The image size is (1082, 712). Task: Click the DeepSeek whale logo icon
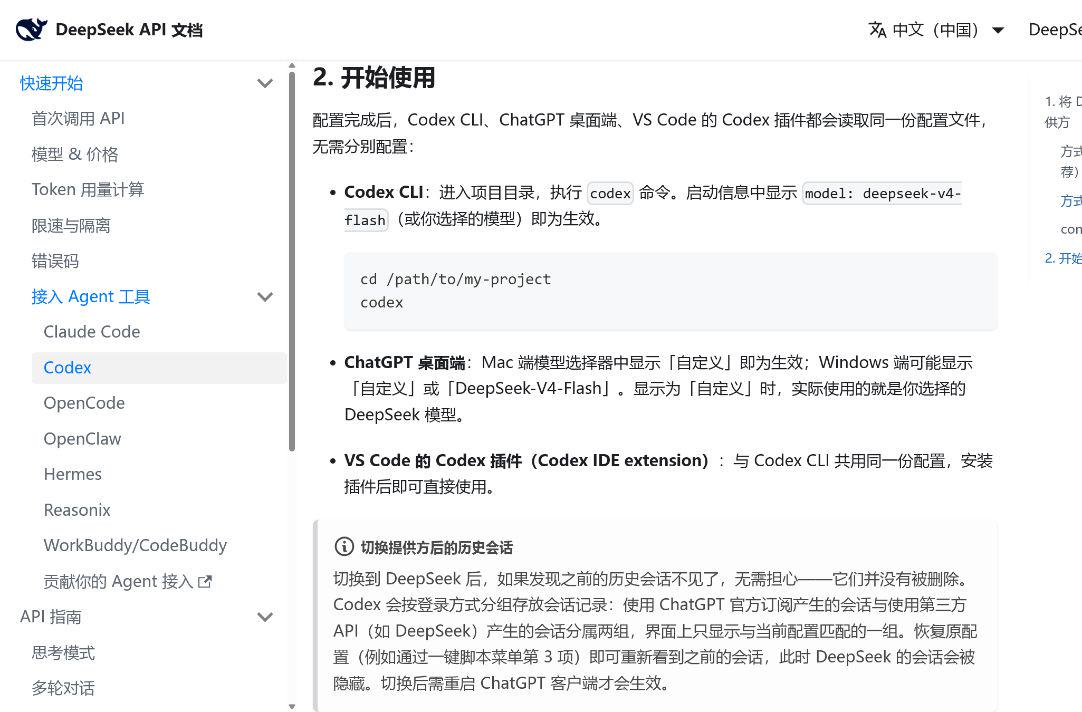pyautogui.click(x=31, y=30)
